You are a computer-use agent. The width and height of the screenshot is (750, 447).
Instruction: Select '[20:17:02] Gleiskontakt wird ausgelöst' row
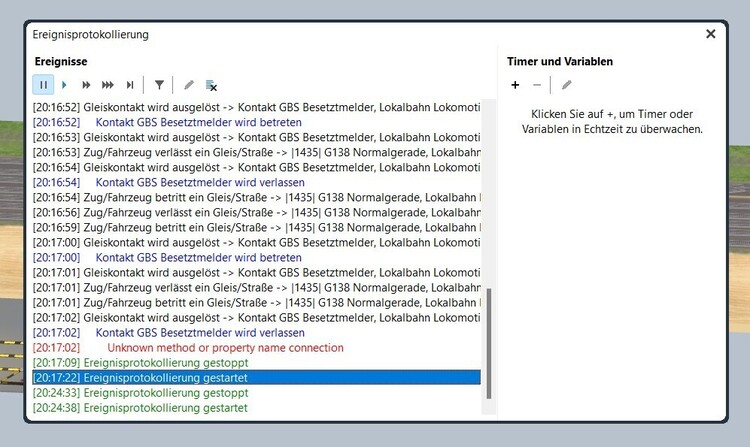pyautogui.click(x=256, y=317)
